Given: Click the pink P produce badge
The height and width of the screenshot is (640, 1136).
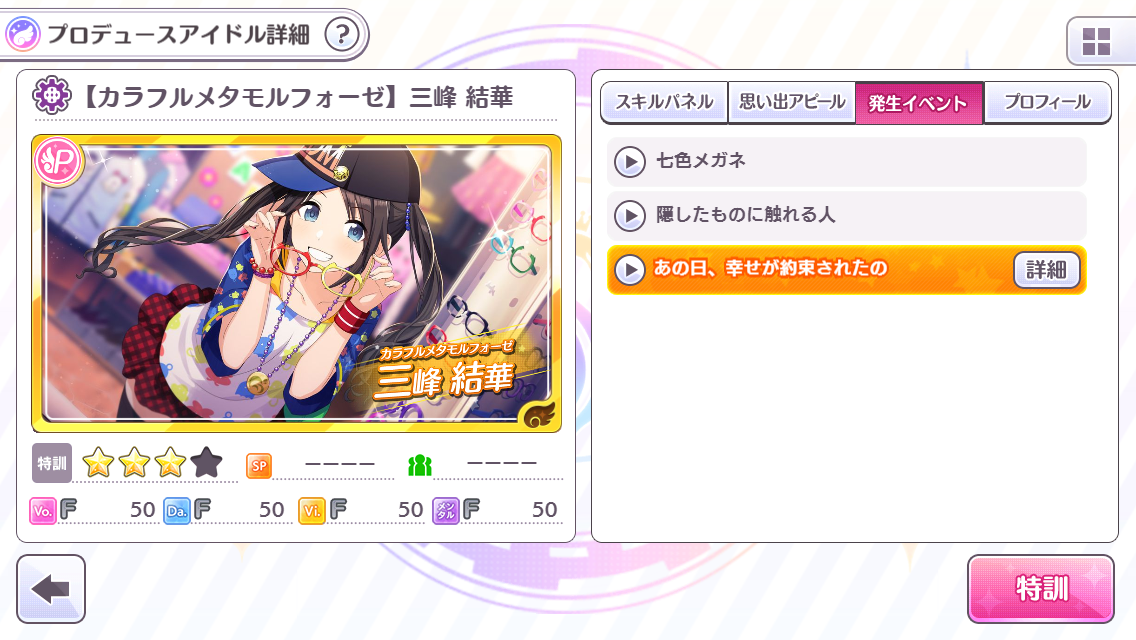Looking at the screenshot, I should 58,162.
